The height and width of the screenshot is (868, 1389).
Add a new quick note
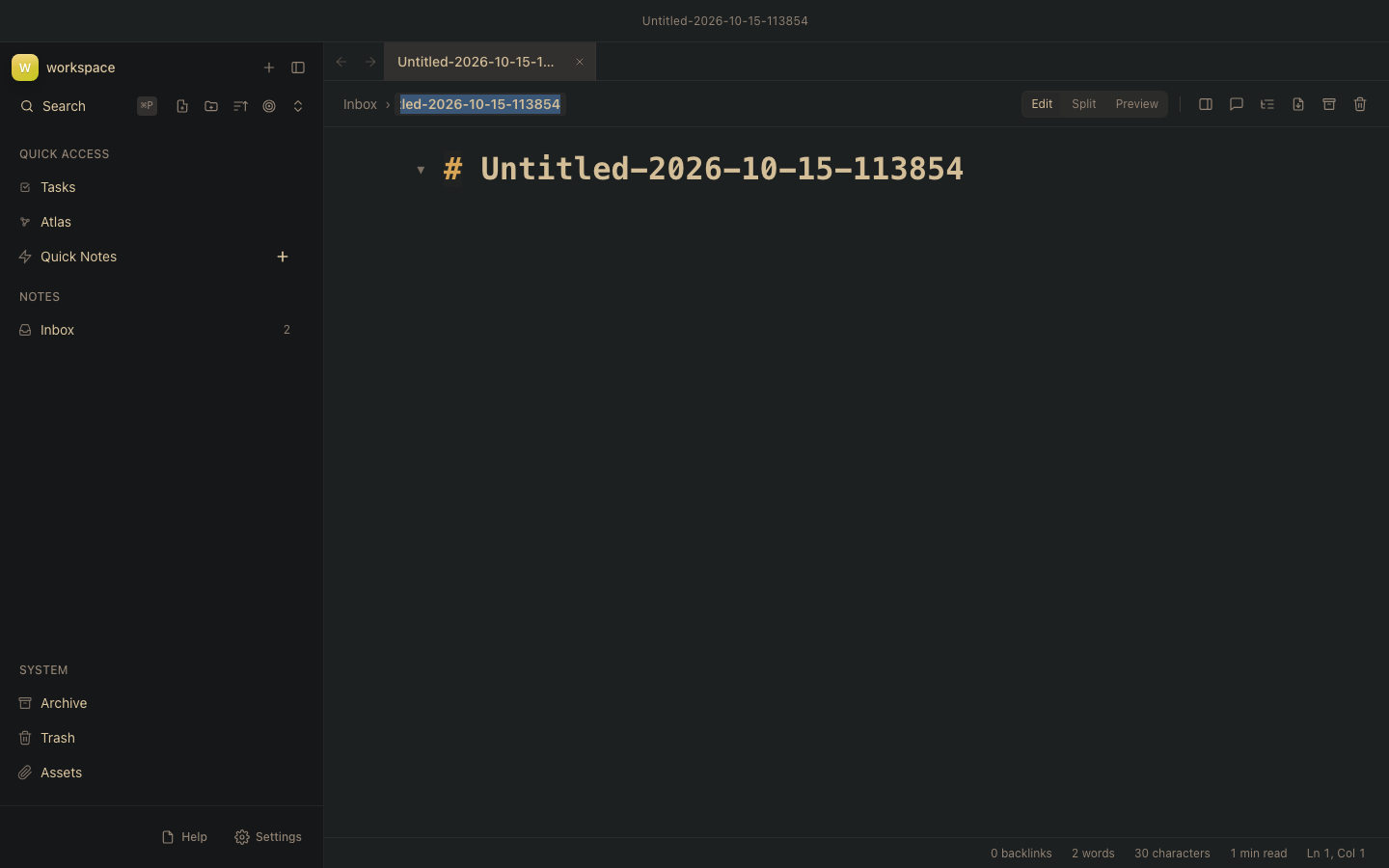tap(283, 257)
